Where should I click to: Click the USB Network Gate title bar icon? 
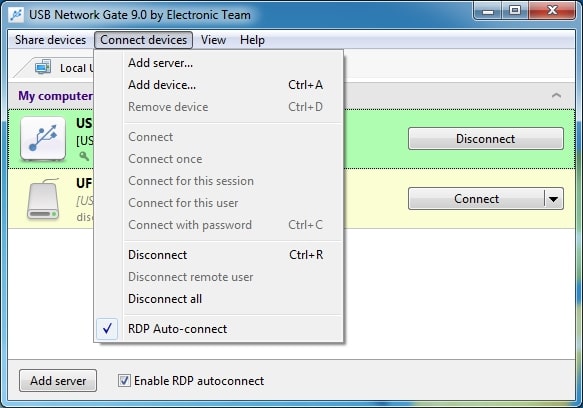tap(16, 15)
